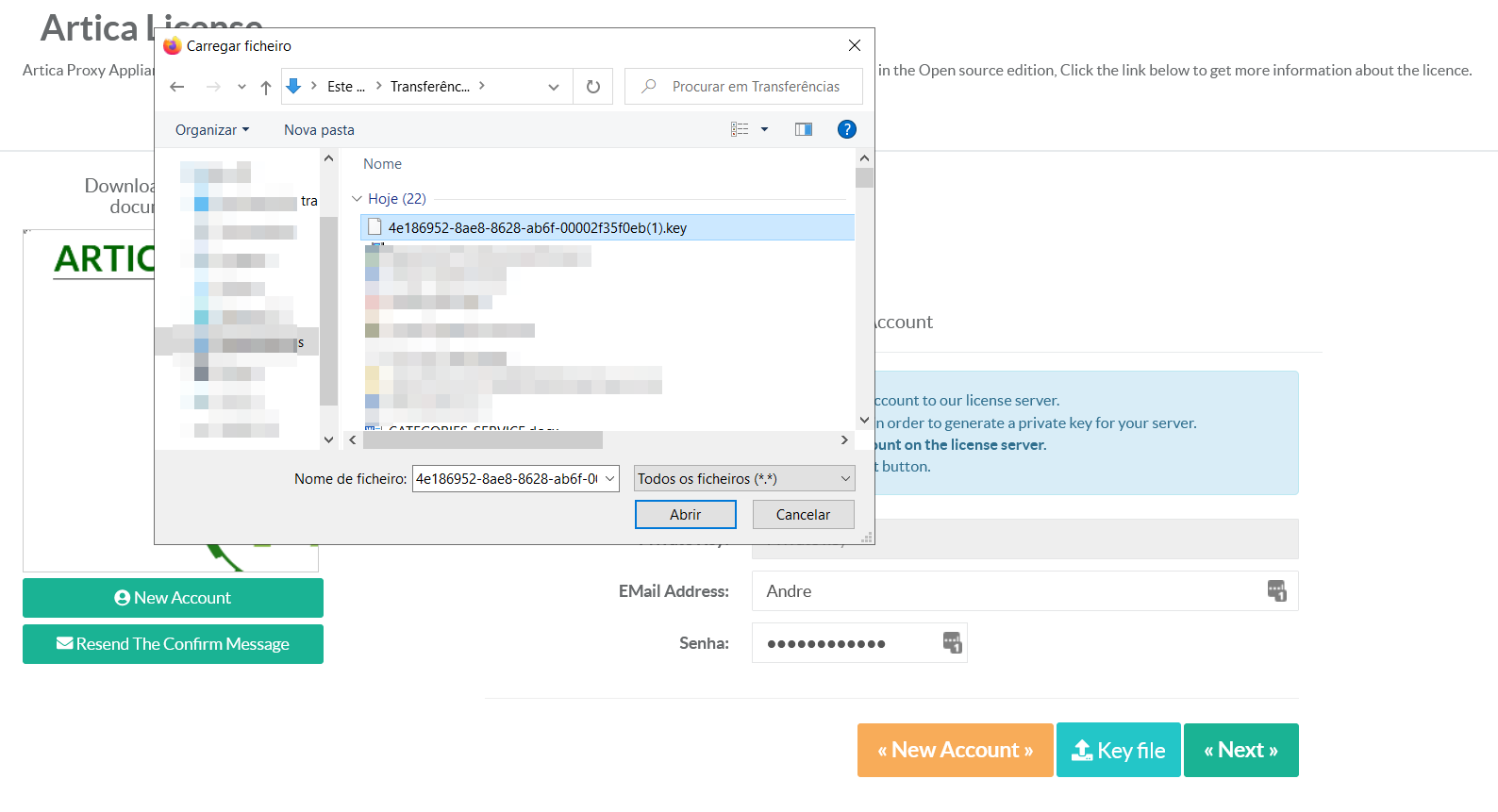1498x812 pixels.
Task: Open the Todos os ficheiros filter dropdown
Action: click(x=744, y=479)
